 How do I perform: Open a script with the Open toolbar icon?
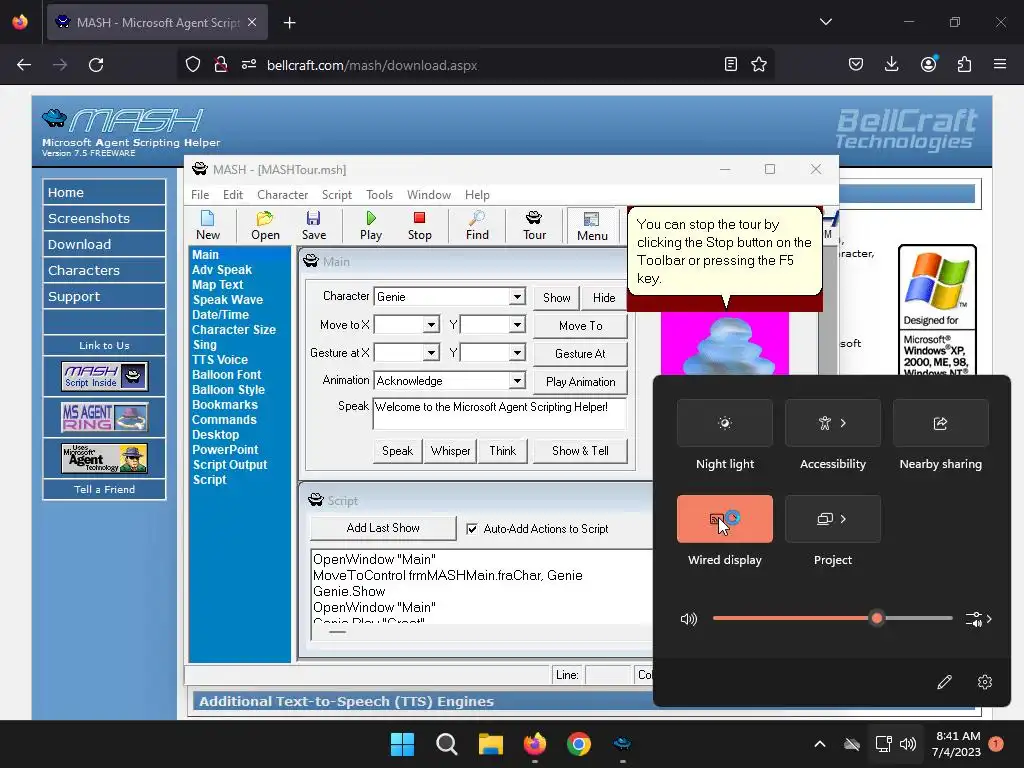[x=265, y=225]
